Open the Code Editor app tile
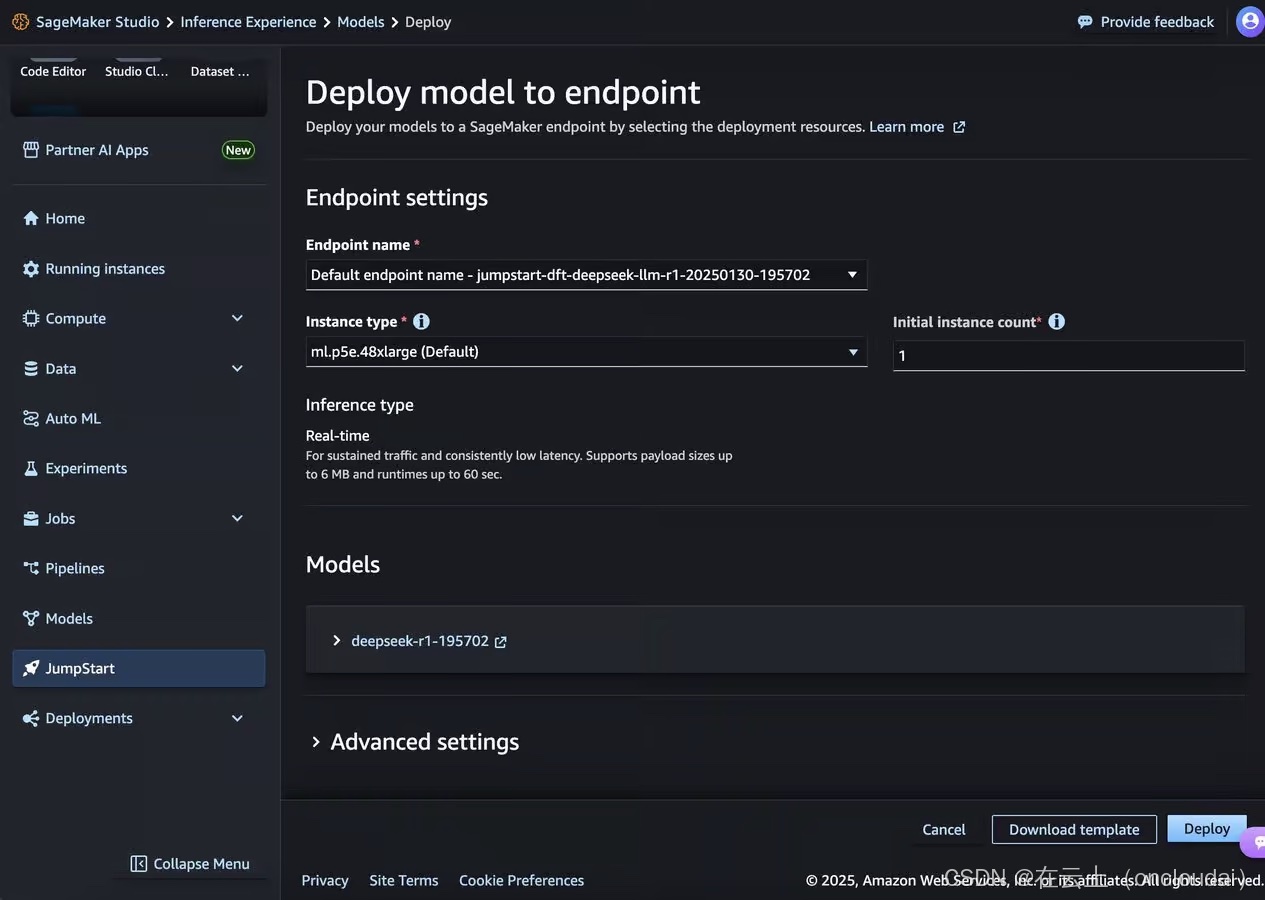The width and height of the screenshot is (1265, 900). (x=53, y=71)
